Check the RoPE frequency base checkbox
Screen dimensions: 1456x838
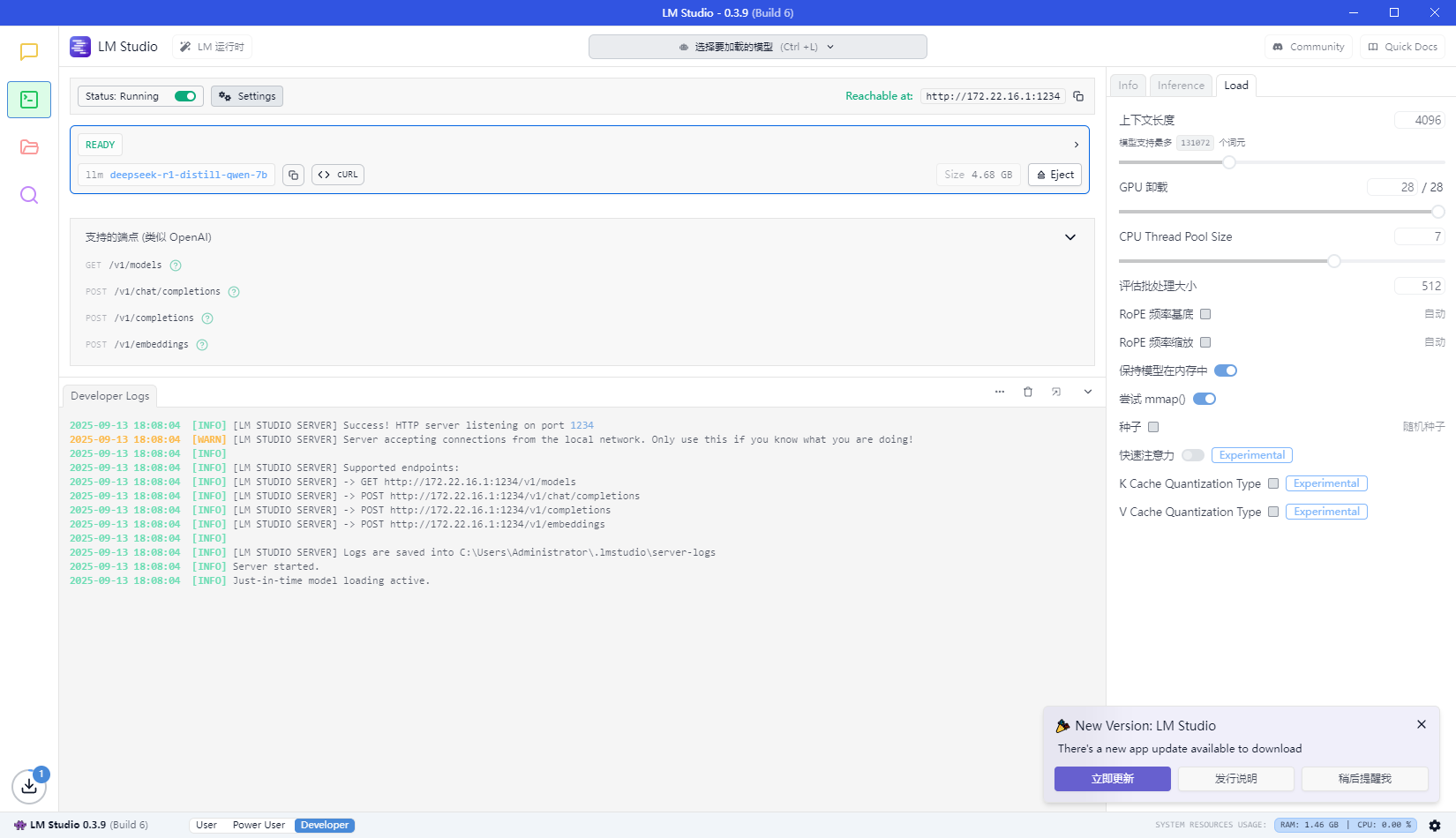[1205, 314]
